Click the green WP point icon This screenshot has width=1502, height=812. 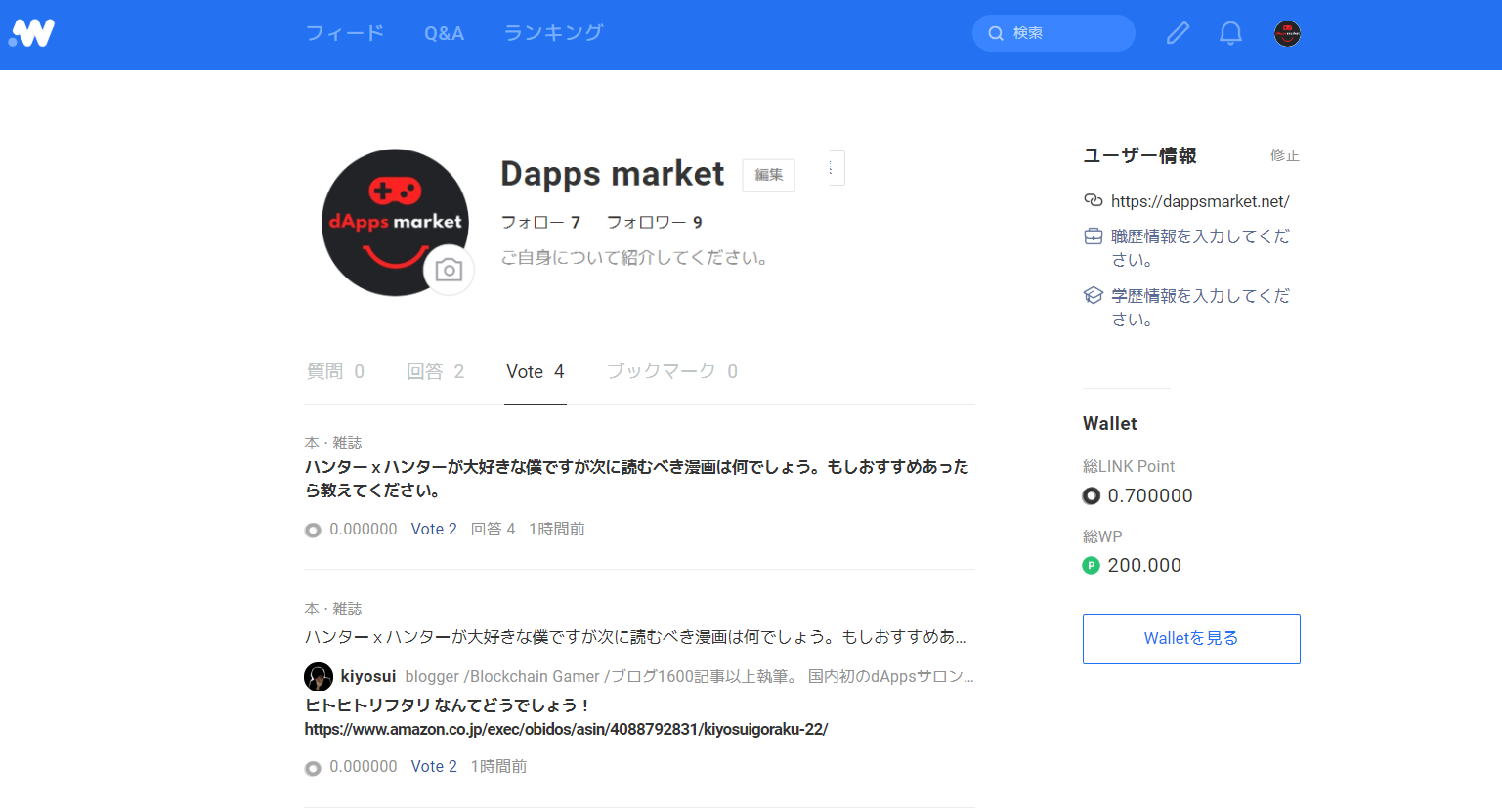pos(1092,565)
